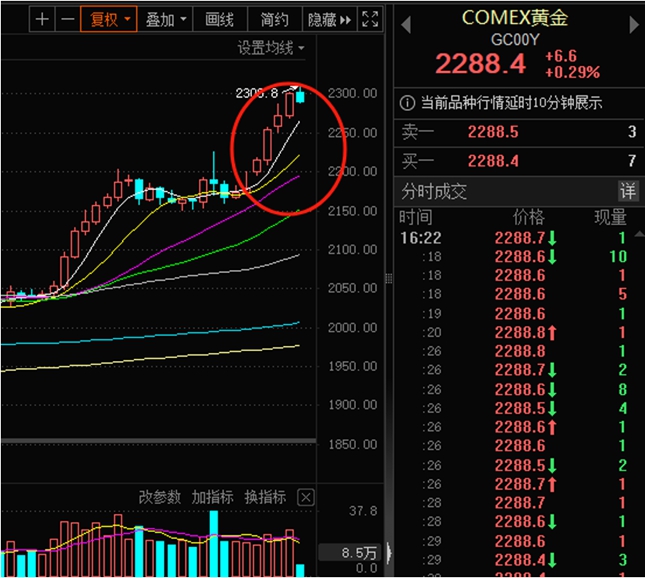Zoom out chart with minus button
Viewport: 645px width, 578px height.
pos(67,19)
